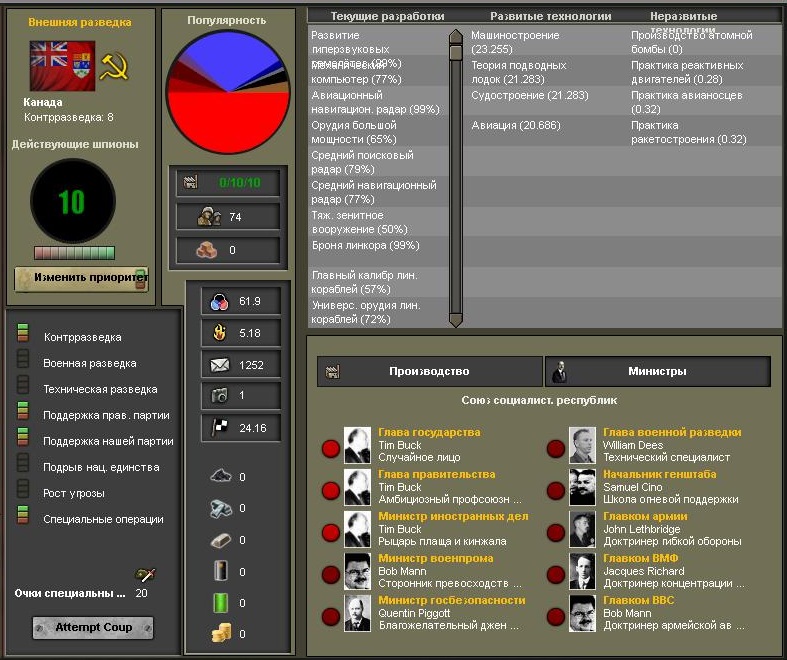Viewport: 787px width, 660px height.
Task: Click the hammer and sickle emblem
Action: [x=114, y=66]
